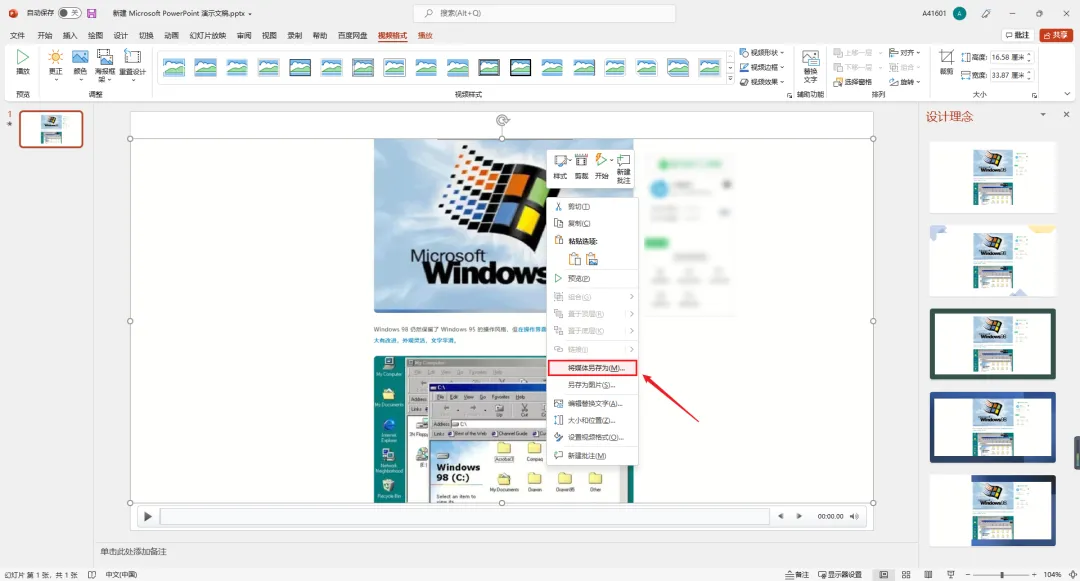
Task: Open Design Ideas pane options dropdown
Action: 1043,115
